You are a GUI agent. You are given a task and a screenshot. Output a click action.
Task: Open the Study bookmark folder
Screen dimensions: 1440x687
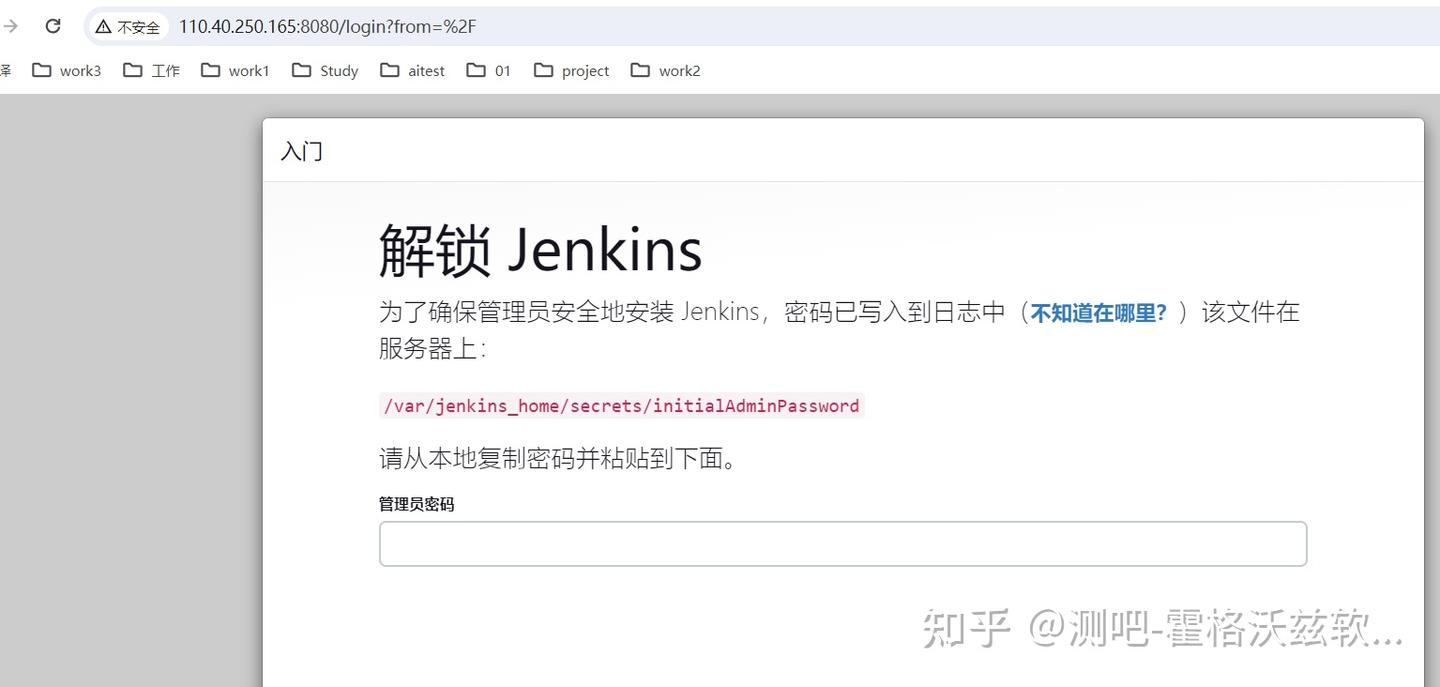point(325,70)
